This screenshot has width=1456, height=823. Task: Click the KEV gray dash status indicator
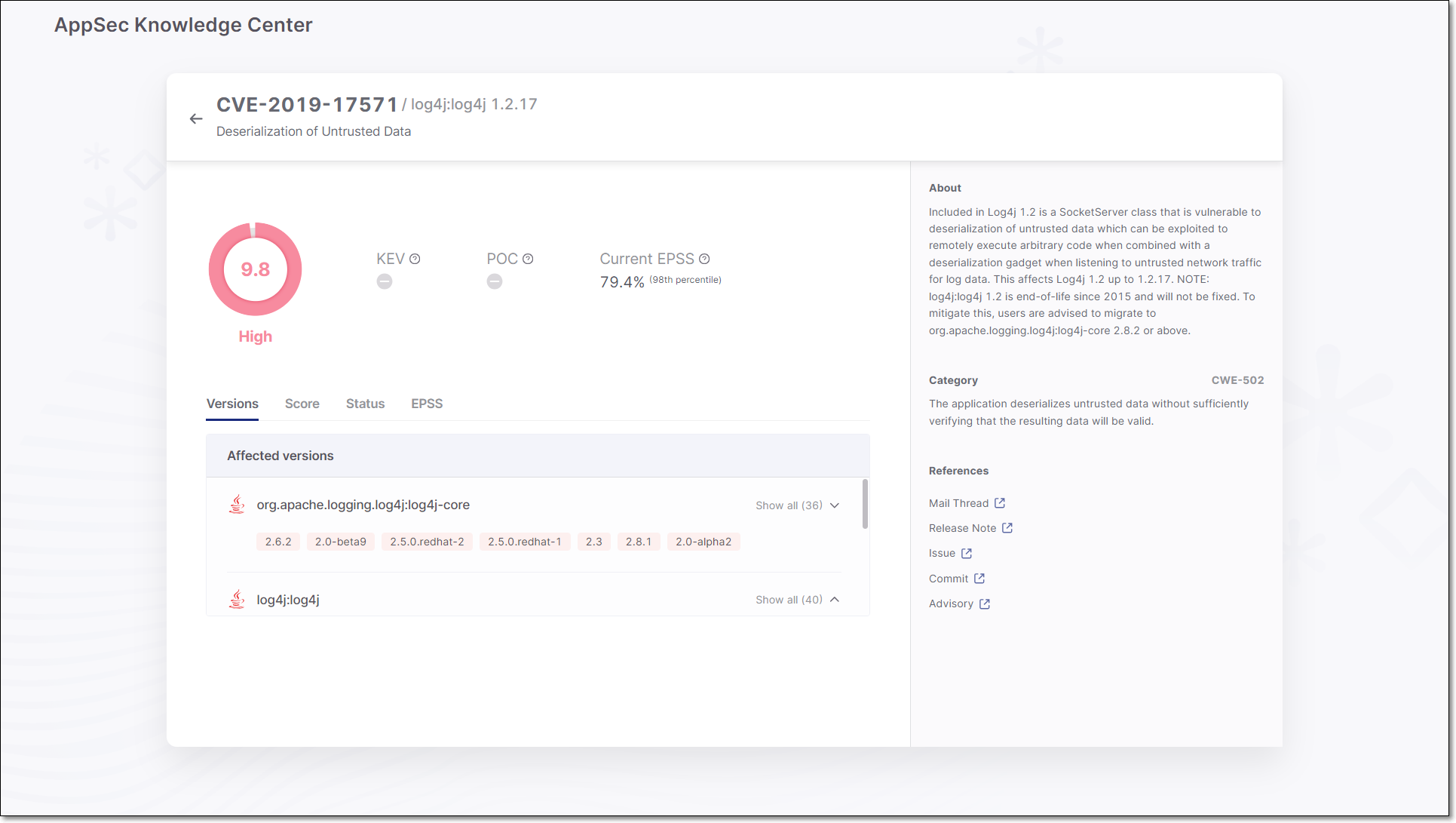385,281
